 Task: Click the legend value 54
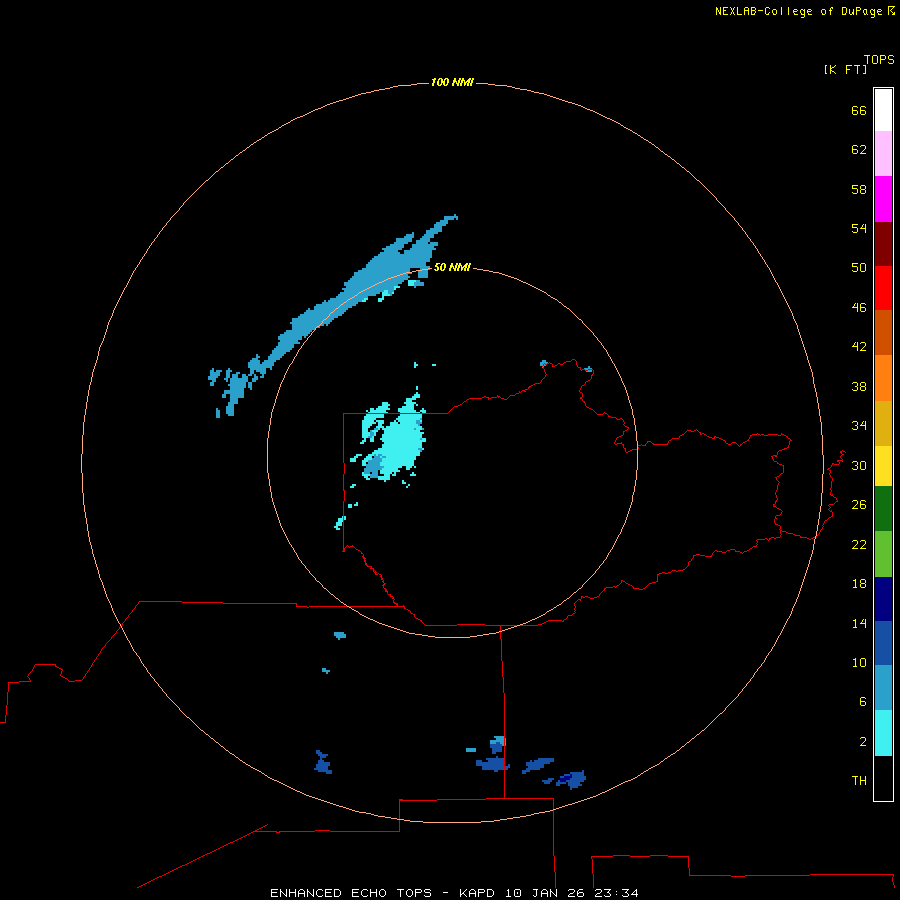pos(859,228)
